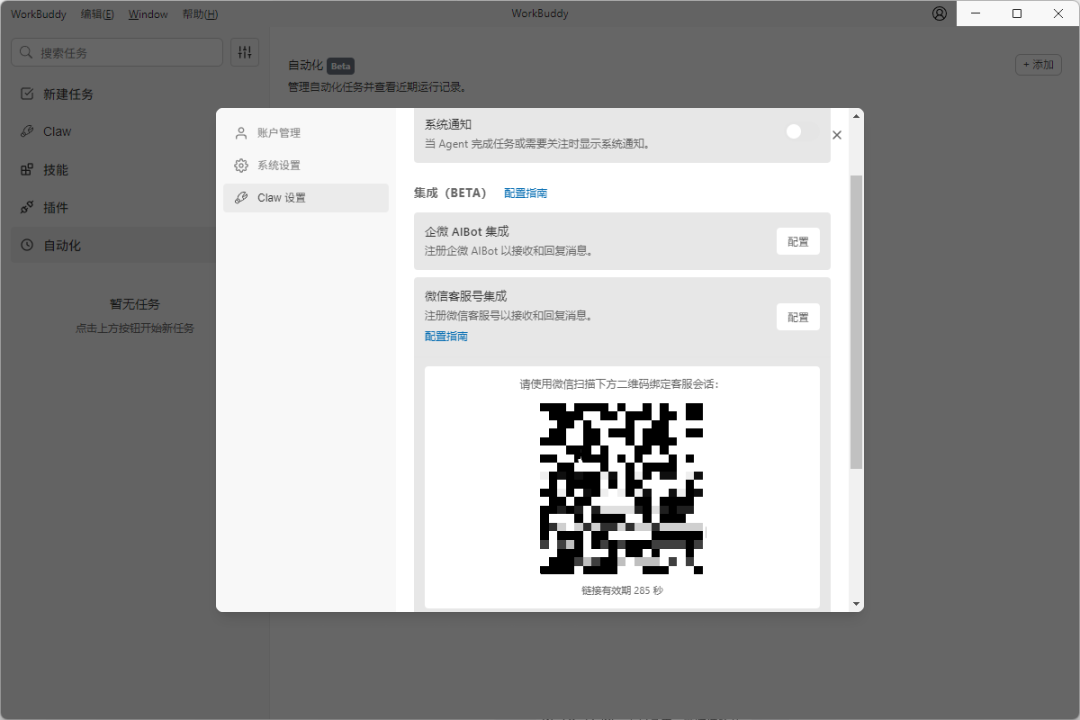The height and width of the screenshot is (720, 1080).
Task: Click the search magnifier icon
Action: (x=26, y=52)
